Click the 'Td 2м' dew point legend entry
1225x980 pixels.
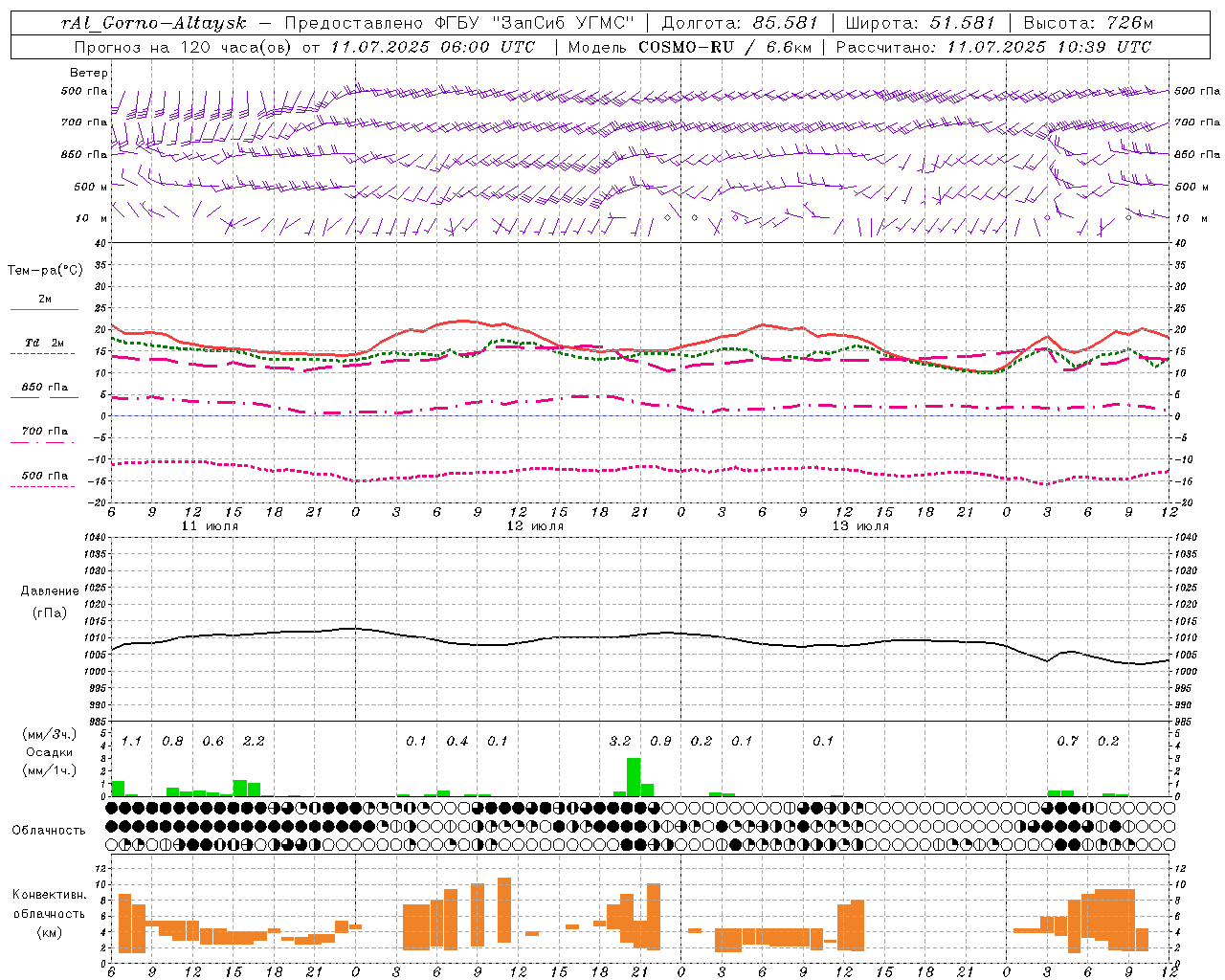coord(44,343)
